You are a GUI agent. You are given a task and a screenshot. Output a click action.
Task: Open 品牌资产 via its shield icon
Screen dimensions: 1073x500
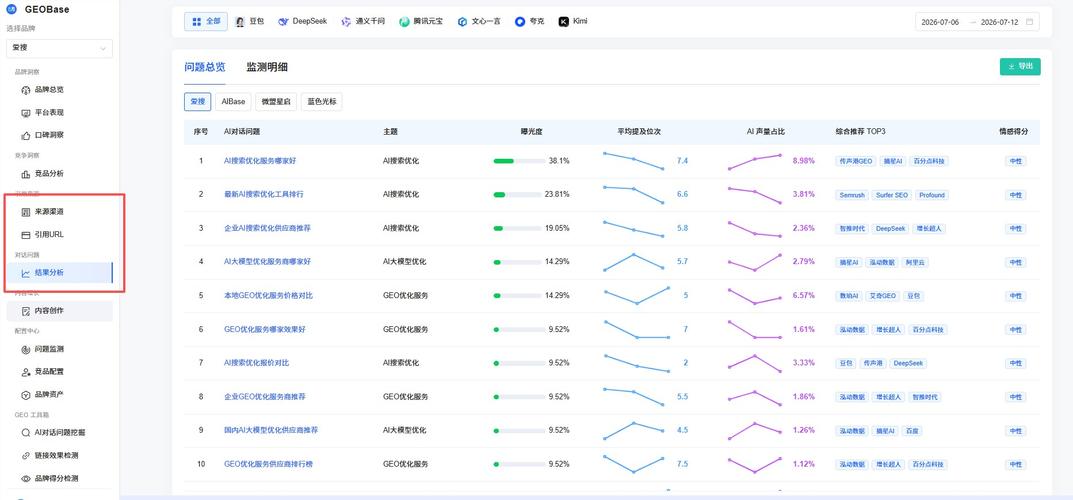pyautogui.click(x=26, y=394)
